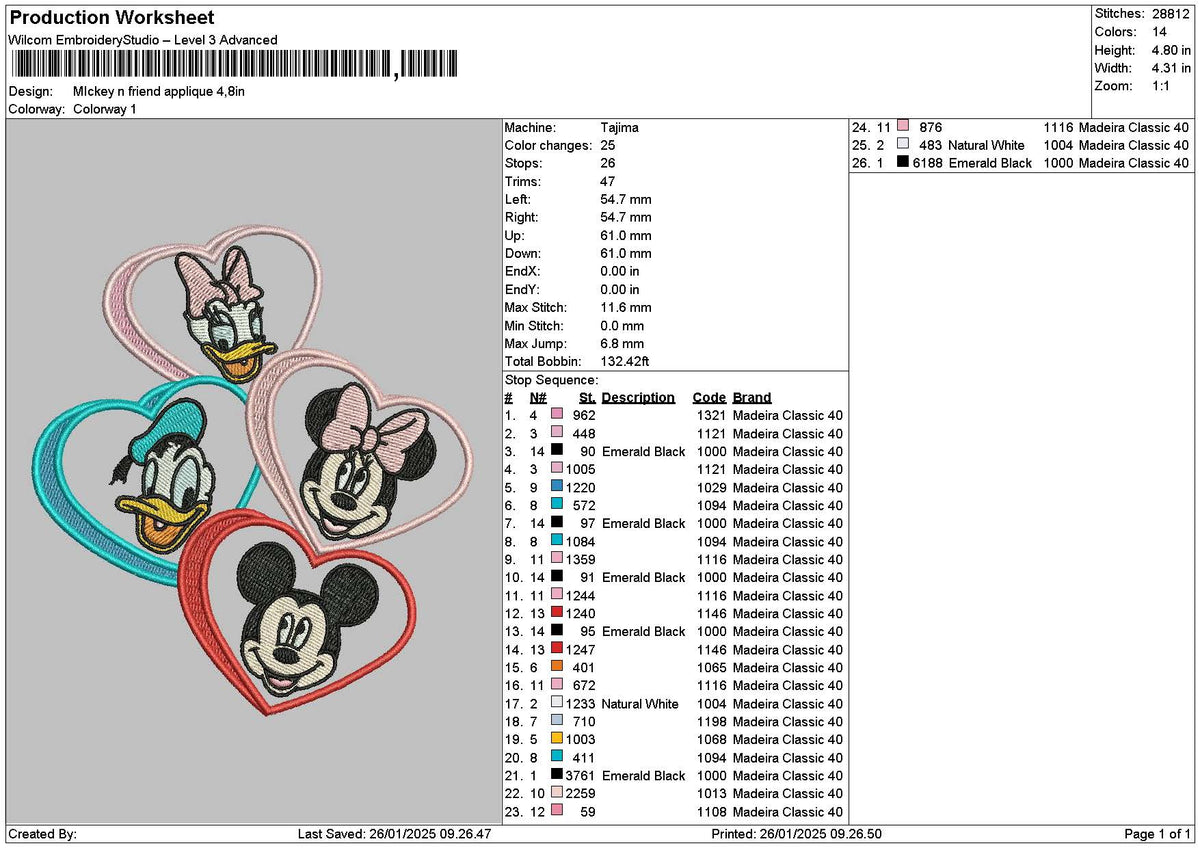Select the black swatch in stop 26
This screenshot has width=1200, height=848.
pyautogui.click(x=903, y=163)
